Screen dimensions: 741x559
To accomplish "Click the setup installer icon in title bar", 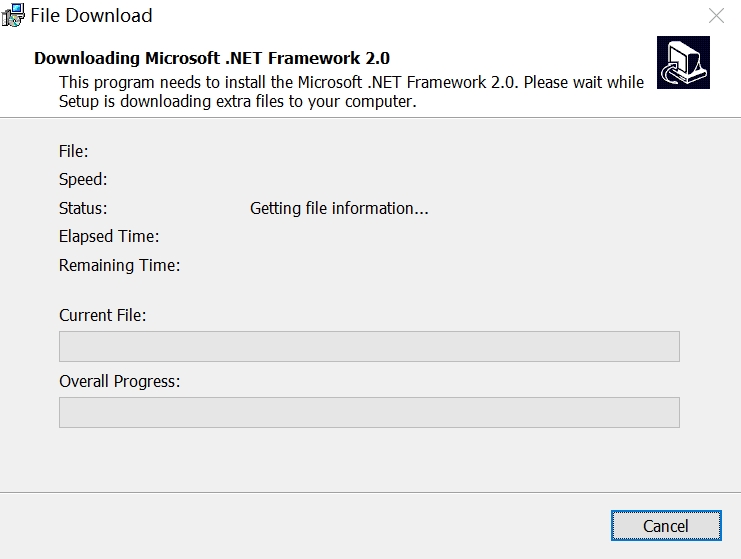I will 13,15.
